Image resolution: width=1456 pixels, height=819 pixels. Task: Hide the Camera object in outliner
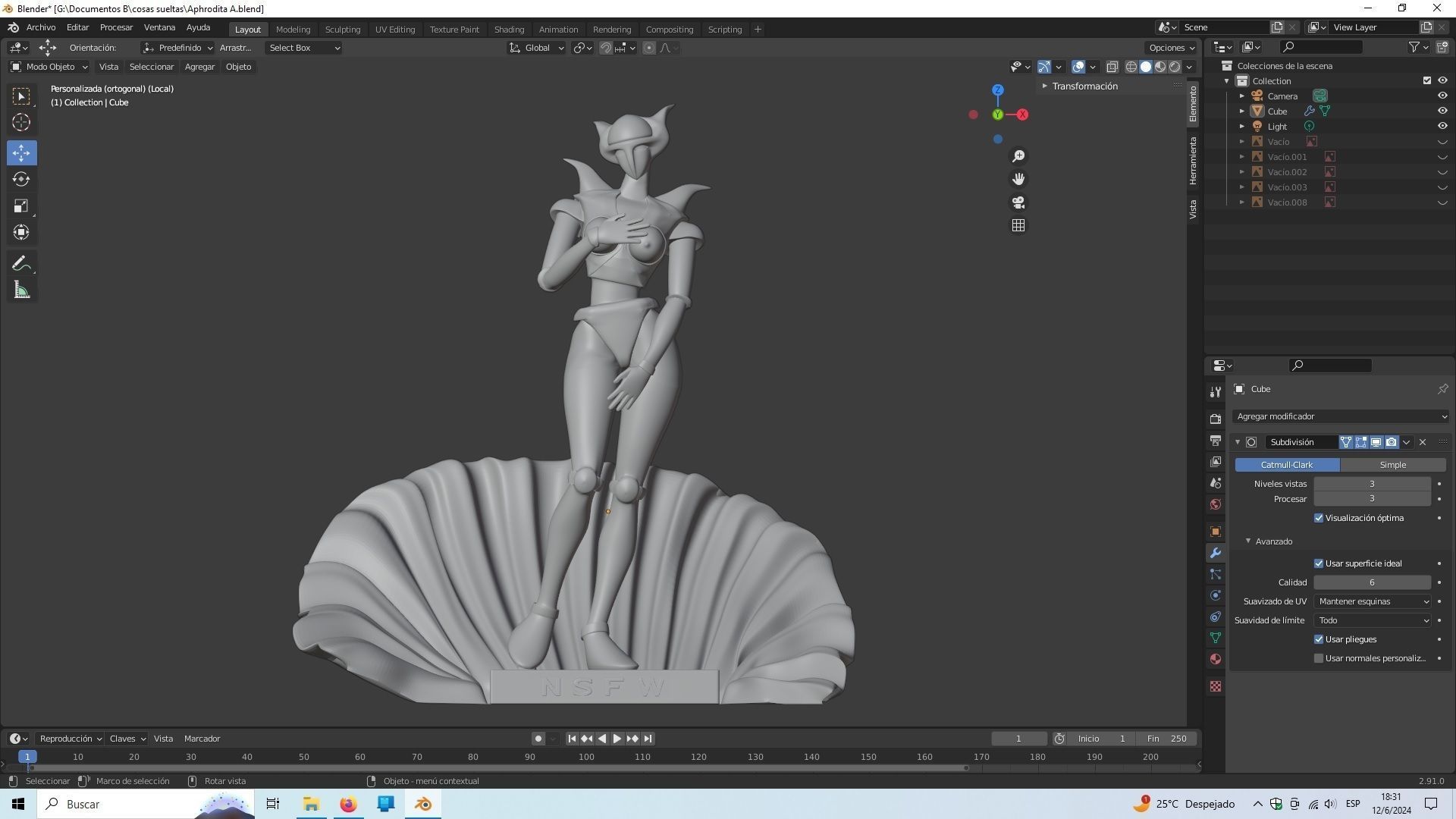[x=1442, y=96]
